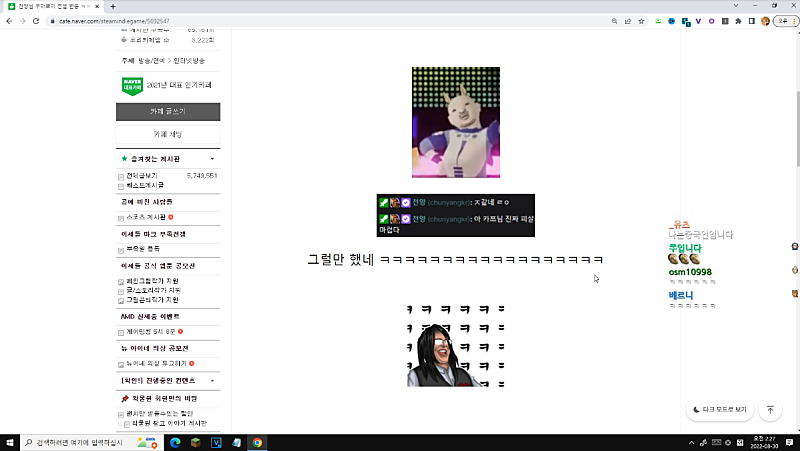
Task: Share this page via the address bar
Action: point(628,21)
